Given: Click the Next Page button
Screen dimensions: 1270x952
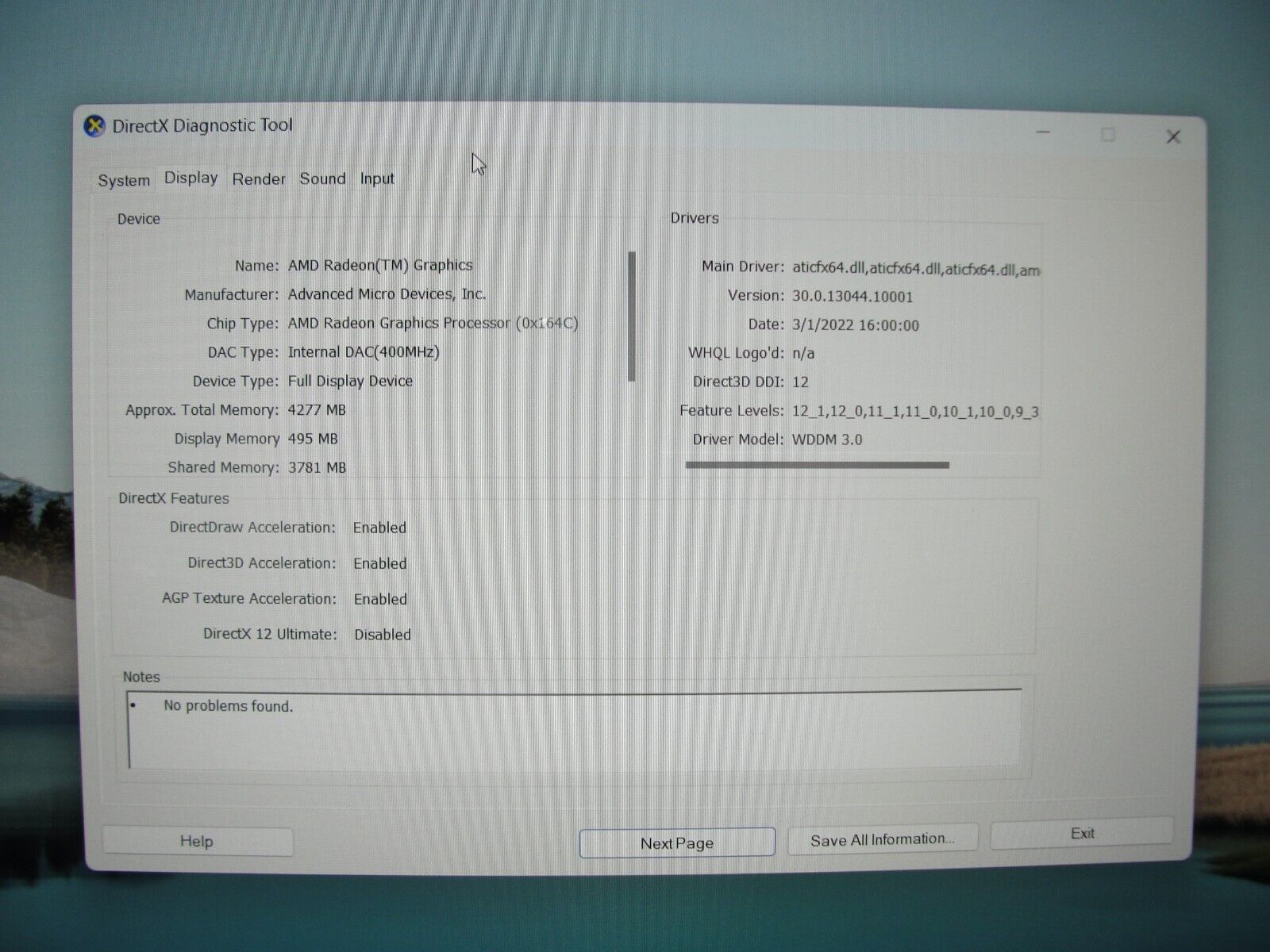Looking at the screenshot, I should coord(677,843).
